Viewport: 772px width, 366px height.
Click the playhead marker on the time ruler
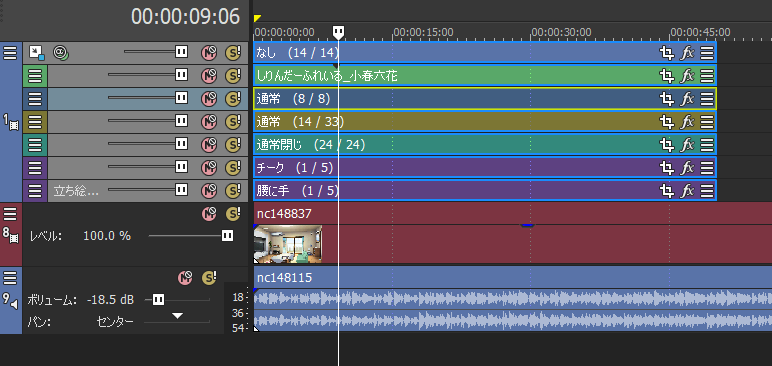338,33
